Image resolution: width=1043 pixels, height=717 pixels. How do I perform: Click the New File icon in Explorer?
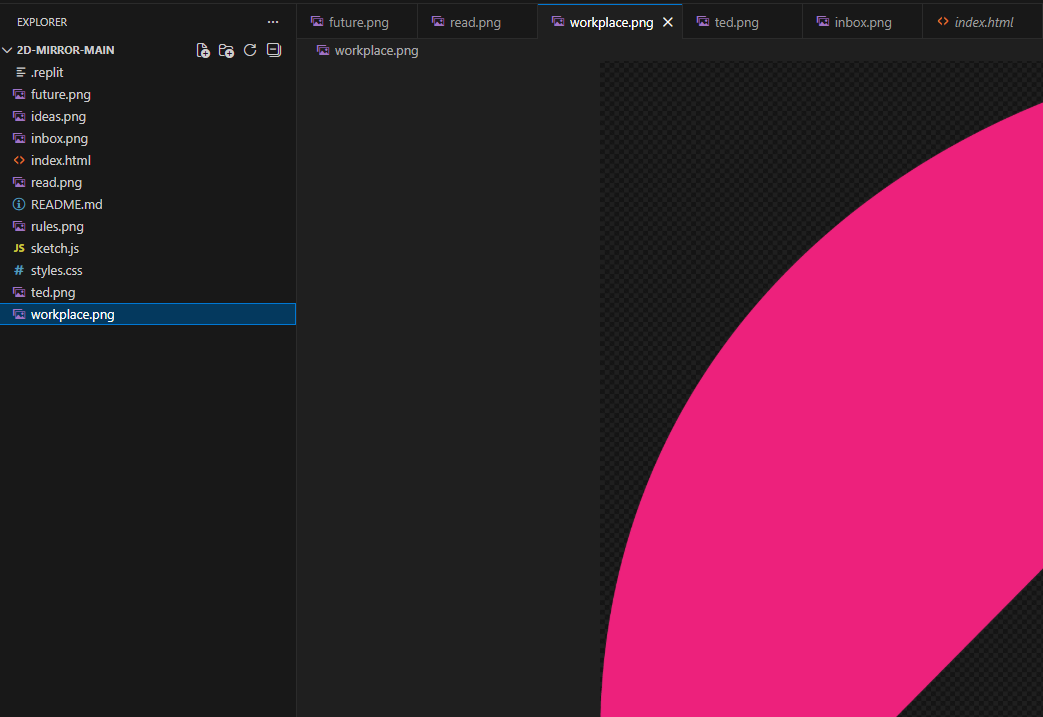coord(203,50)
